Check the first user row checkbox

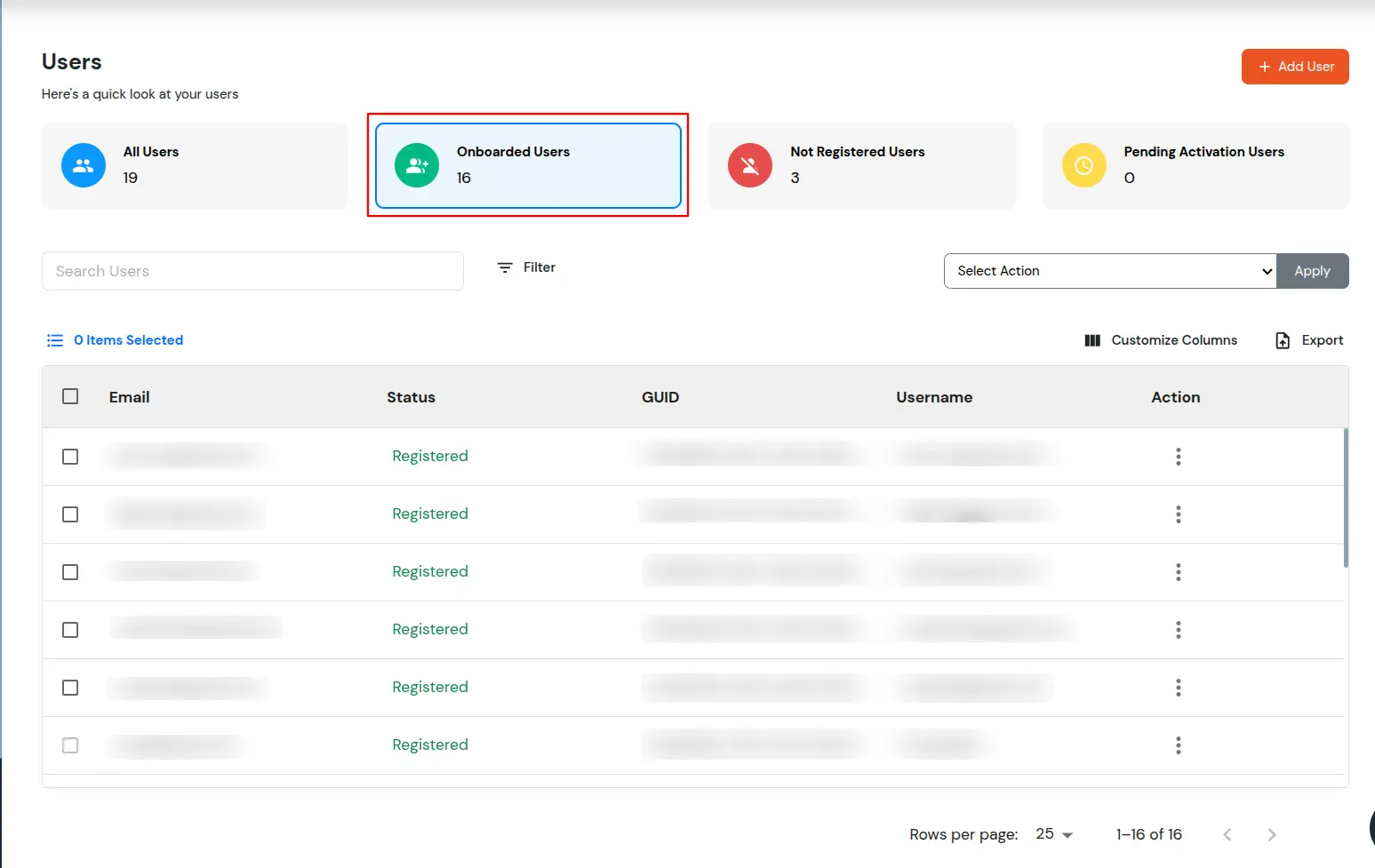click(70, 456)
